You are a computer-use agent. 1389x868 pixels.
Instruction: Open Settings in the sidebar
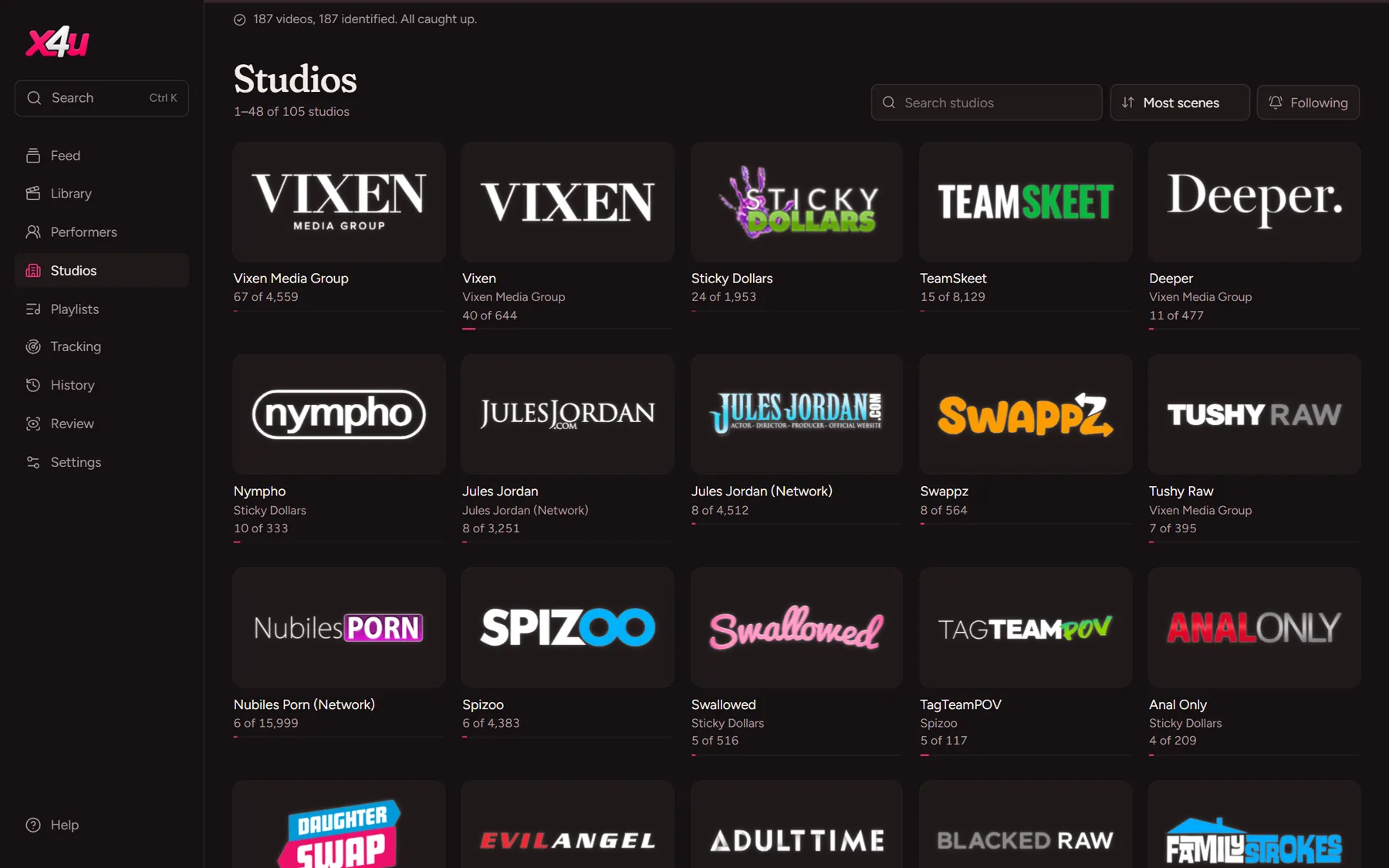(x=102, y=462)
